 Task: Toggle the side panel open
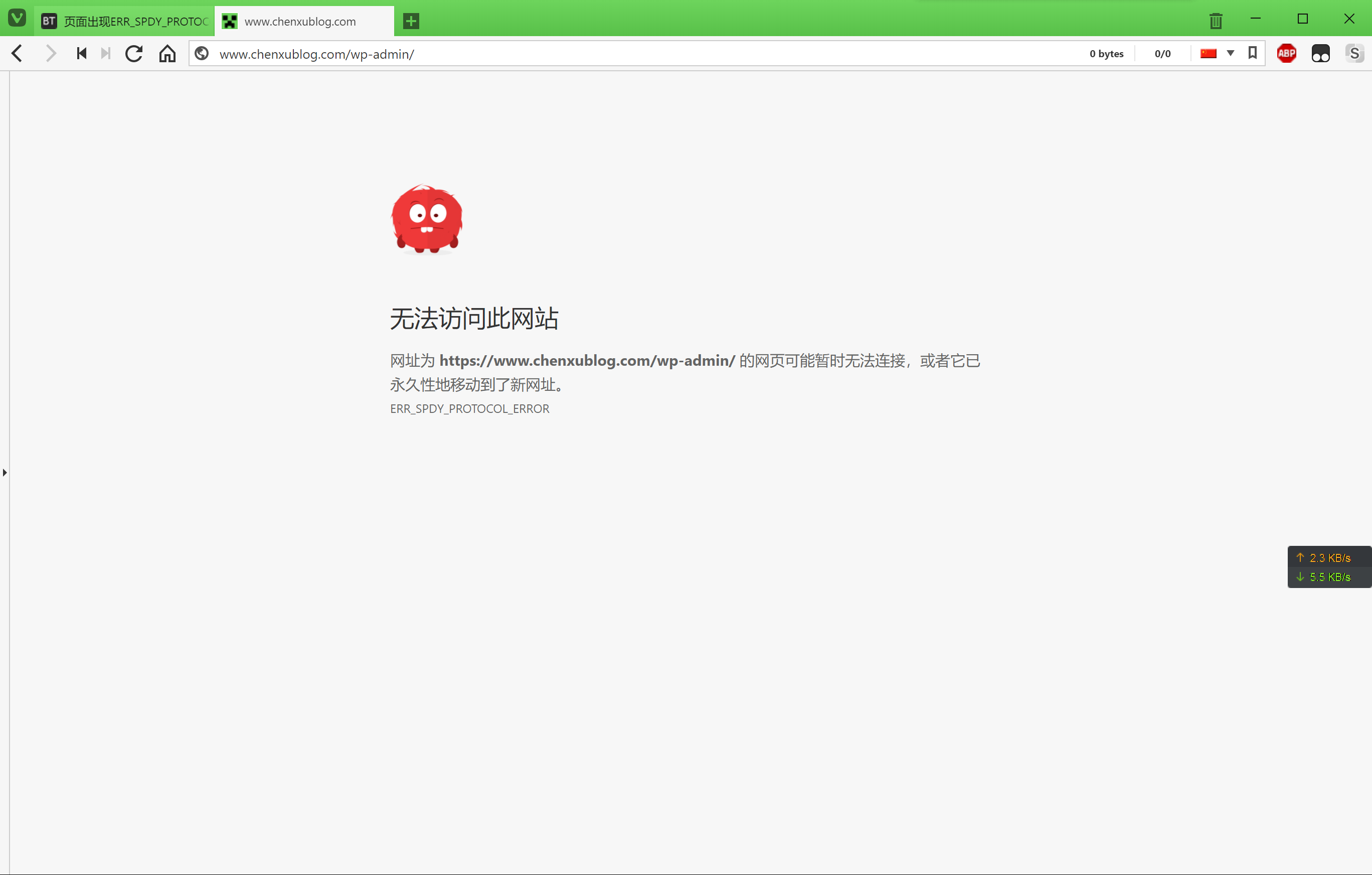5,472
